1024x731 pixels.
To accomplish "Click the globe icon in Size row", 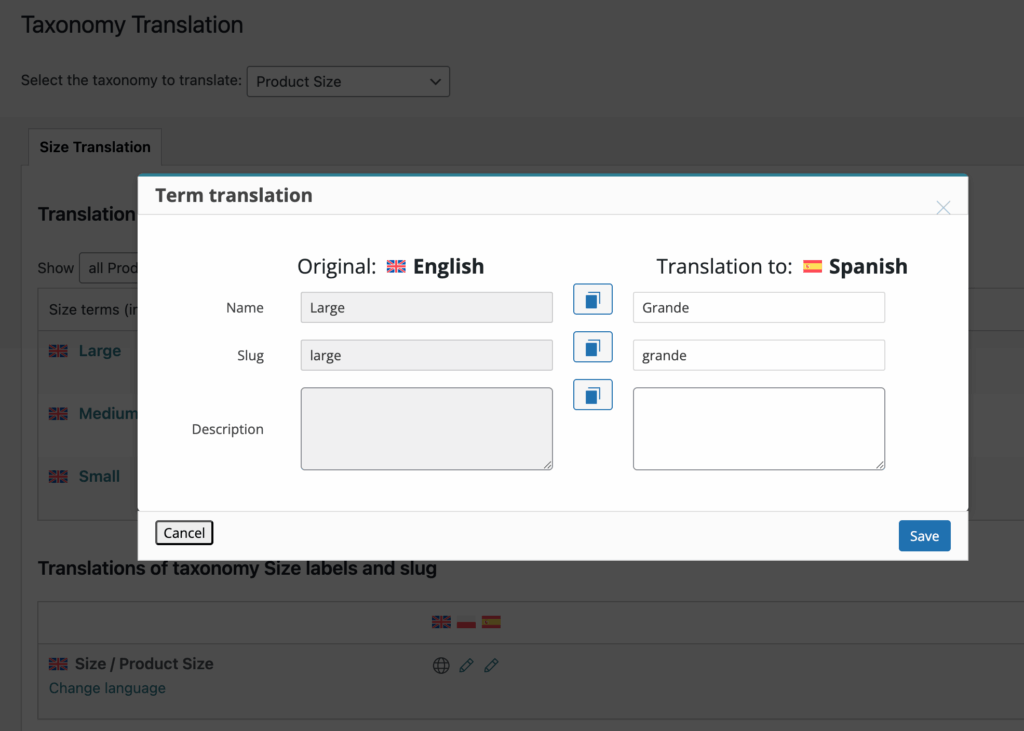I will [441, 665].
